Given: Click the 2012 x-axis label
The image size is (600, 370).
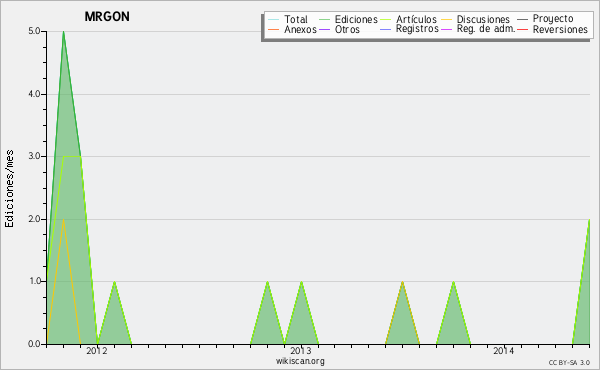Looking at the screenshot, I should tap(97, 351).
